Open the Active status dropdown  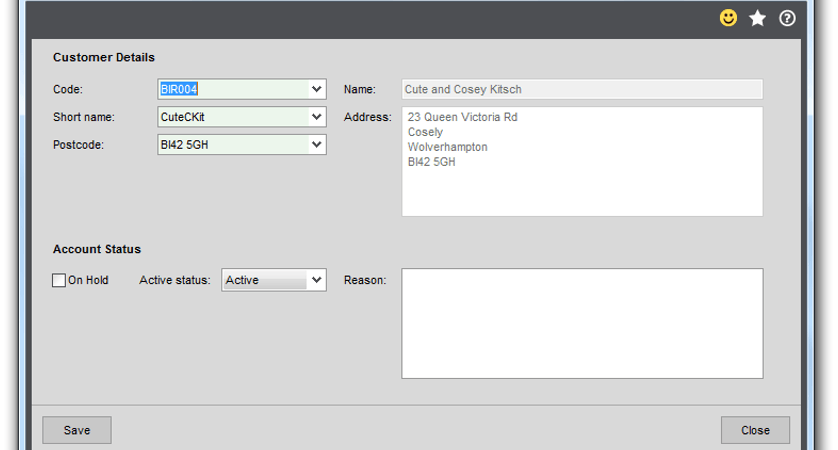click(316, 280)
